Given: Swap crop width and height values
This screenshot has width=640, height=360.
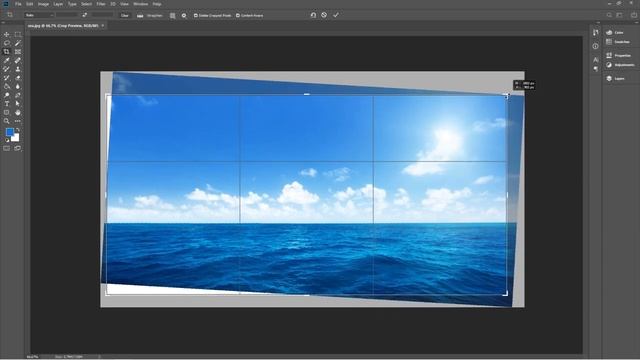Looking at the screenshot, I should pyautogui.click(x=84, y=16).
